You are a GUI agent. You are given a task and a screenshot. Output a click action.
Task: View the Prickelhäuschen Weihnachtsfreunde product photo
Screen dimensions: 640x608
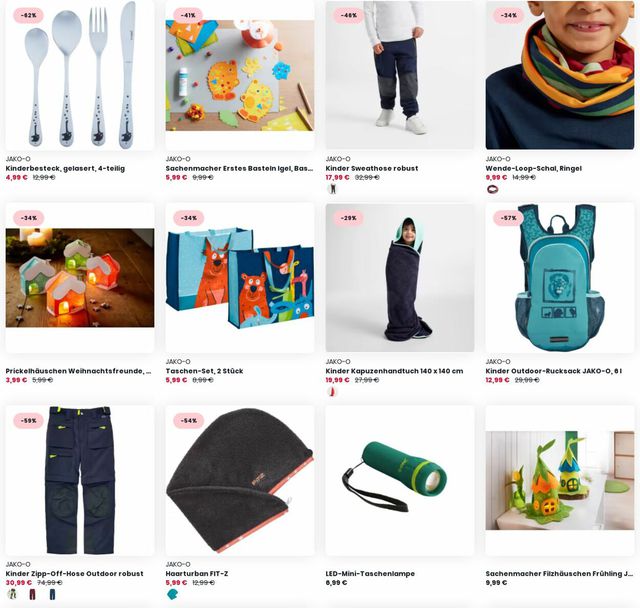tap(80, 278)
